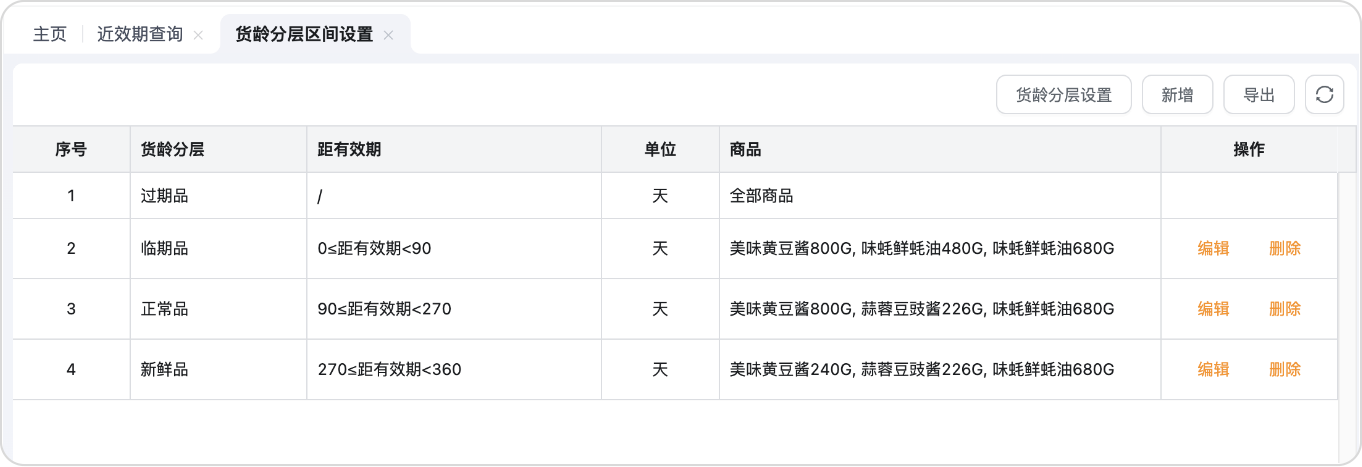The height and width of the screenshot is (467, 1362).
Task: Delete the 正常品 row
Action: 1285,309
